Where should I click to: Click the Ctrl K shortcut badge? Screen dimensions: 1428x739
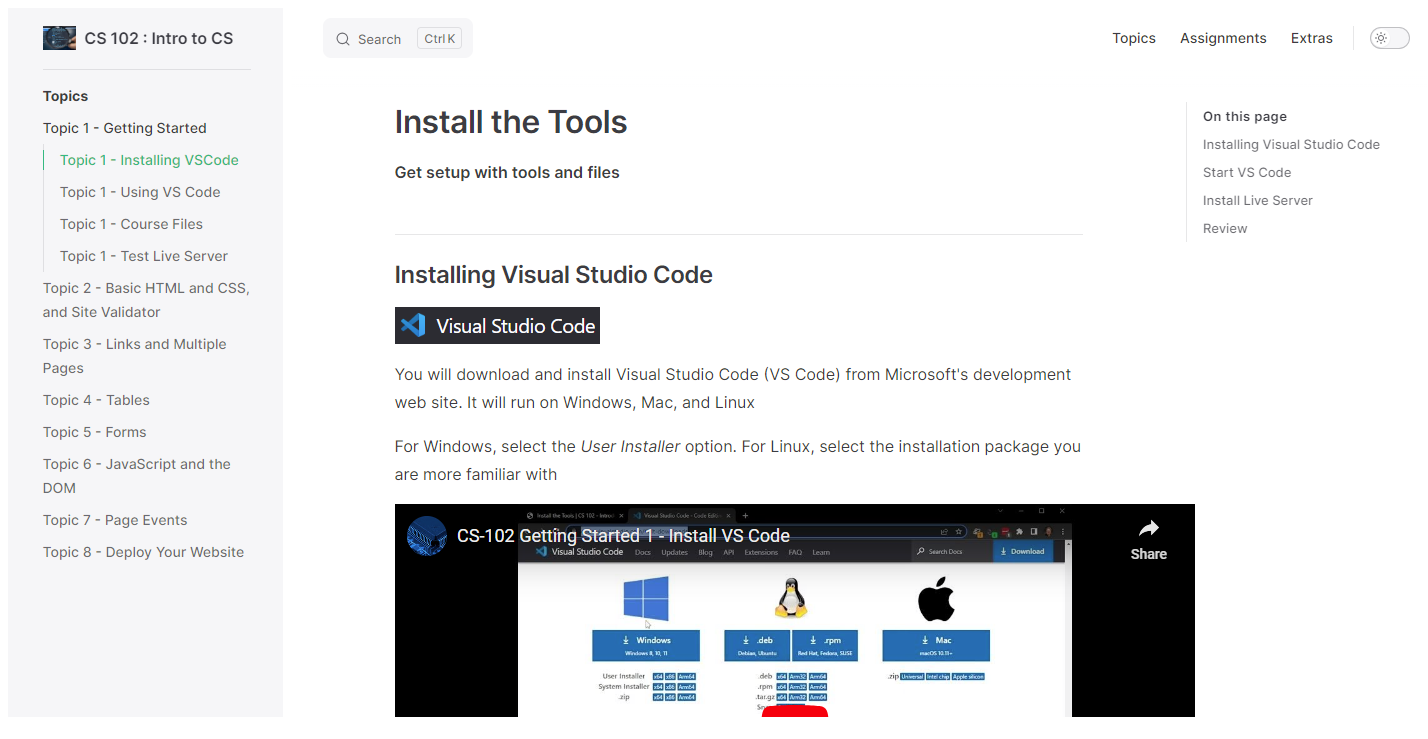pyautogui.click(x=440, y=39)
